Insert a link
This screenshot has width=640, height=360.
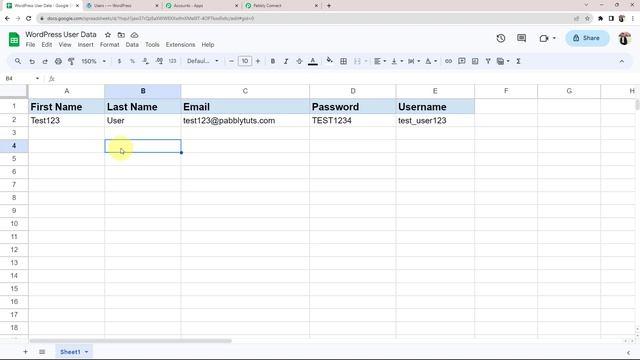click(448, 61)
